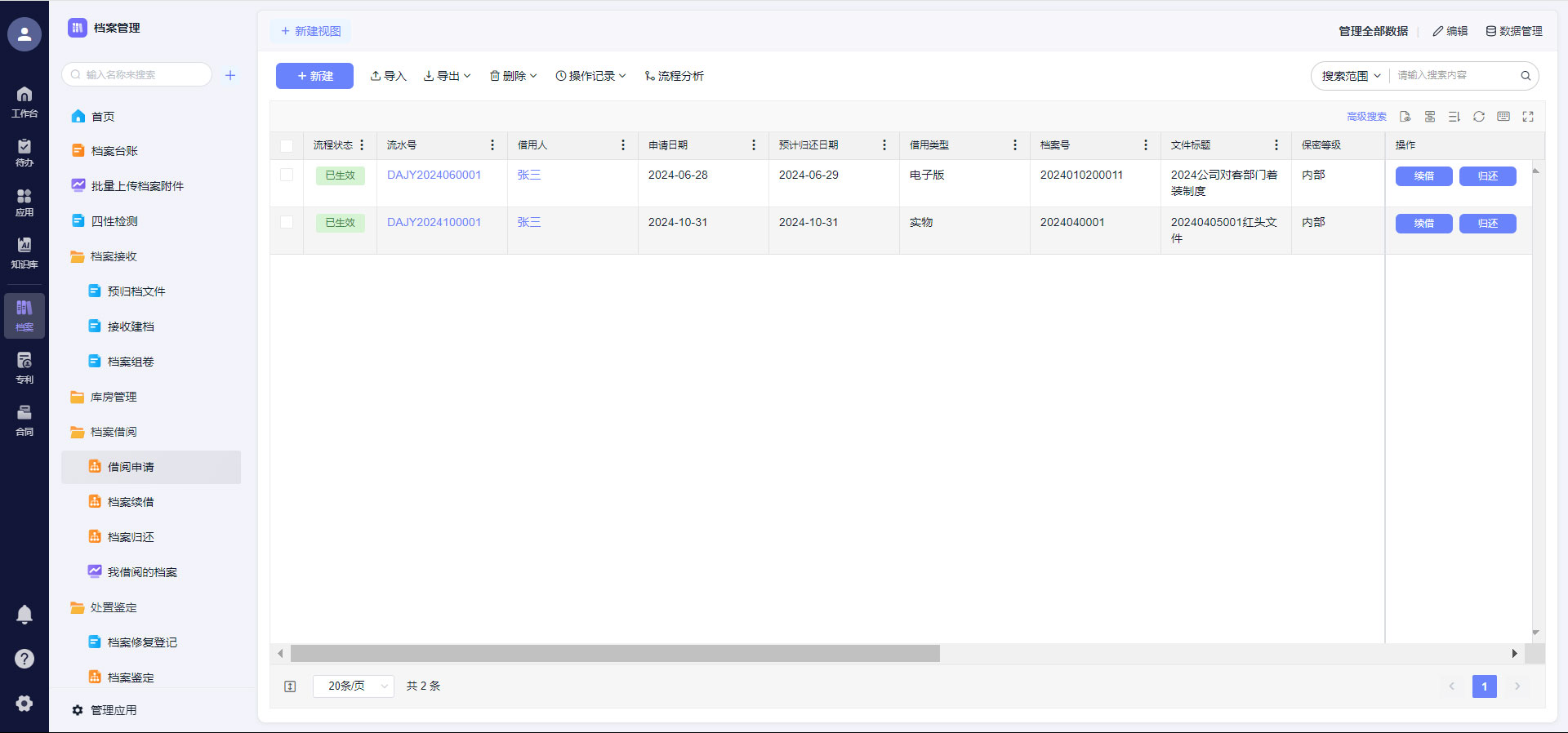Viewport: 1568px width, 733px height.
Task: Click the plus icon beside name search
Action: [230, 75]
